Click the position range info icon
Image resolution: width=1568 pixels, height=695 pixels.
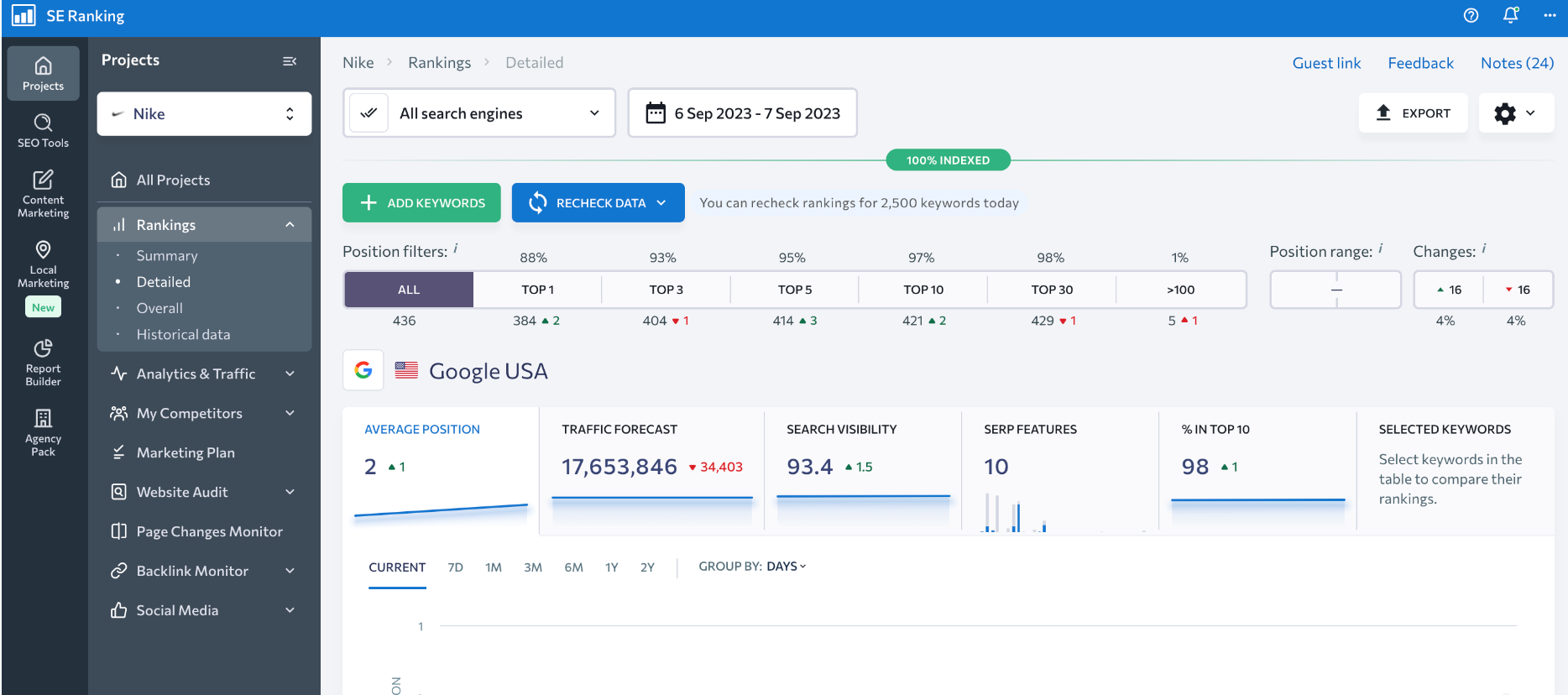1381,248
